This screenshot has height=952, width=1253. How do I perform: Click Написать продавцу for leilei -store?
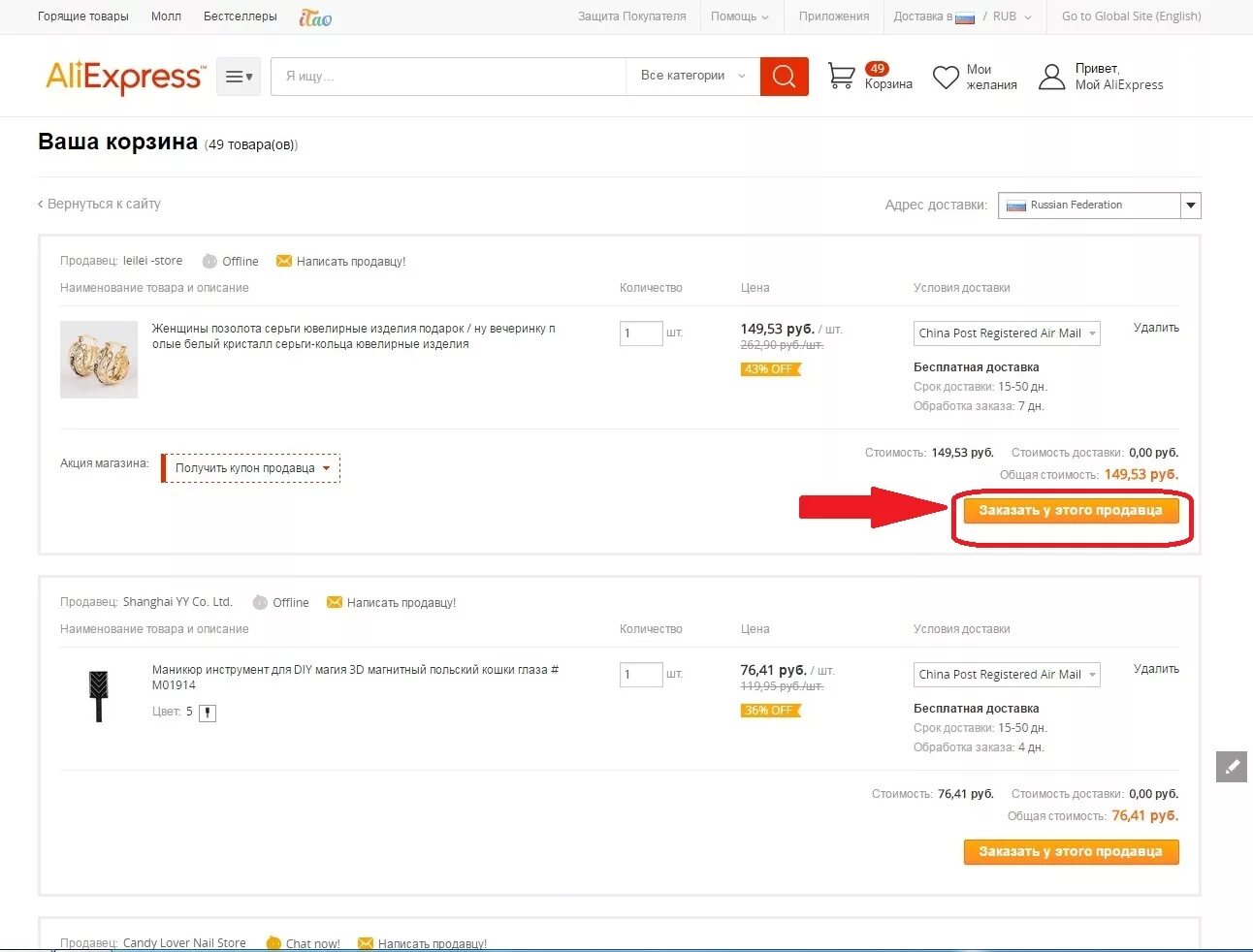click(x=351, y=262)
